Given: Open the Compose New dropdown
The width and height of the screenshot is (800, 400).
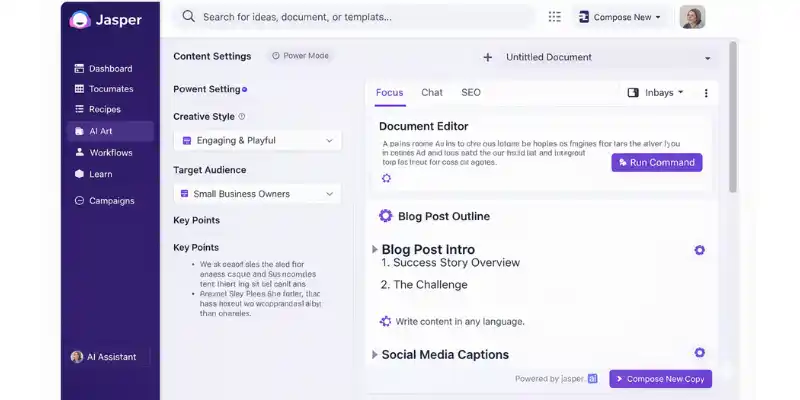Looking at the screenshot, I should (620, 17).
